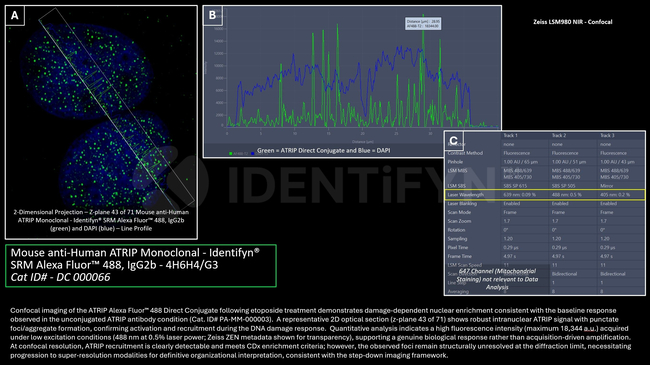Viewport: 650px width, 365px height.
Task: Click the 'Pinhole' row label
Action: point(455,162)
